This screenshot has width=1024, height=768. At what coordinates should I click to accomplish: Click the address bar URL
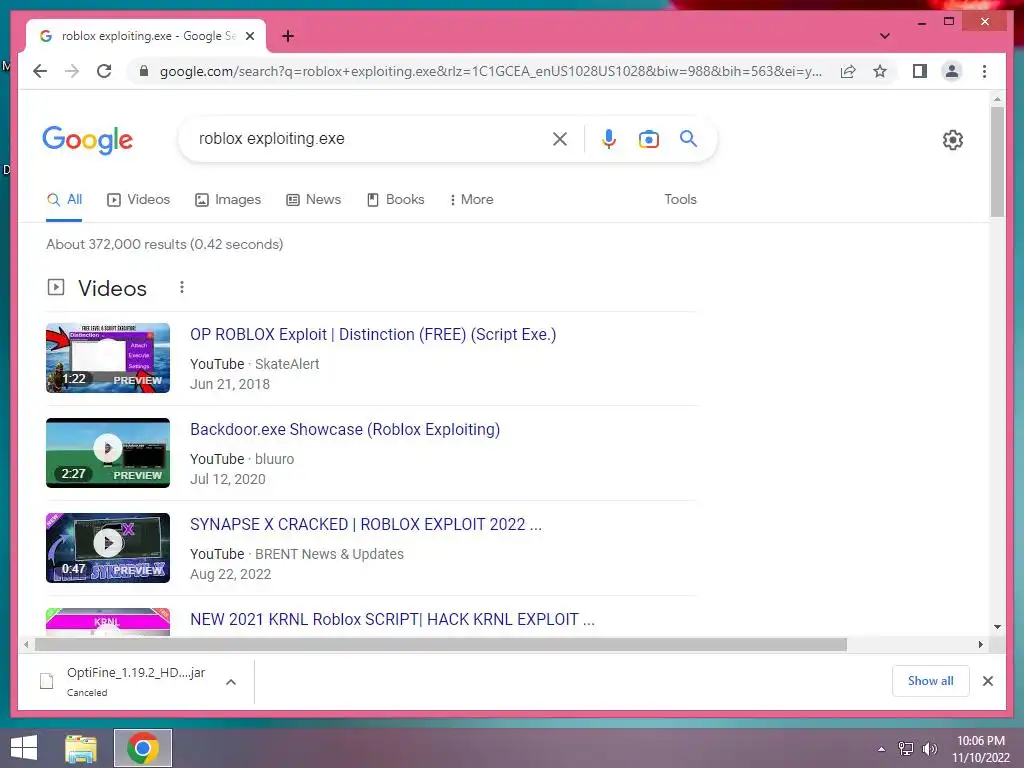pos(490,71)
